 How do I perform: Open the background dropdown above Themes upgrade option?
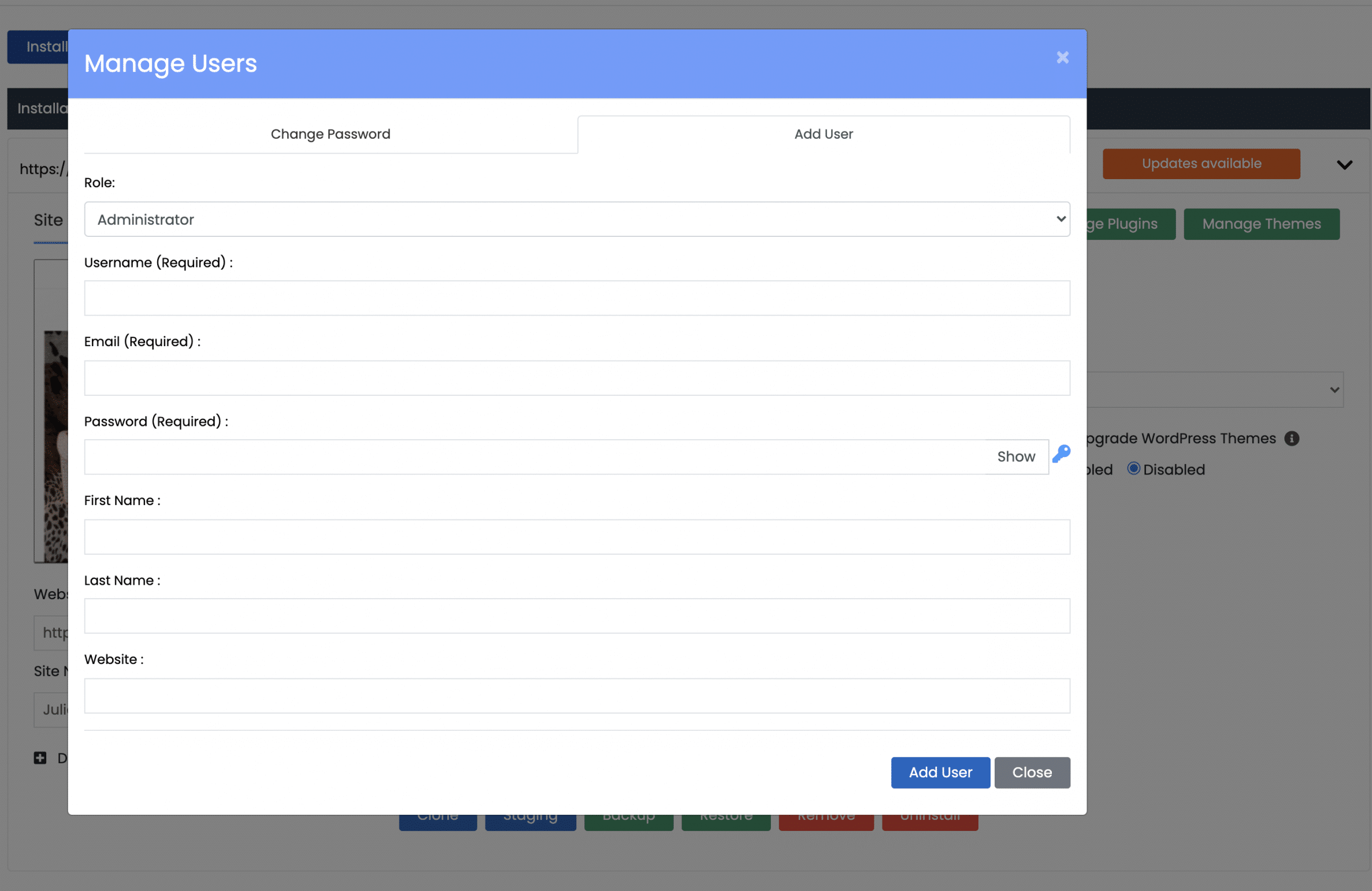(1215, 389)
